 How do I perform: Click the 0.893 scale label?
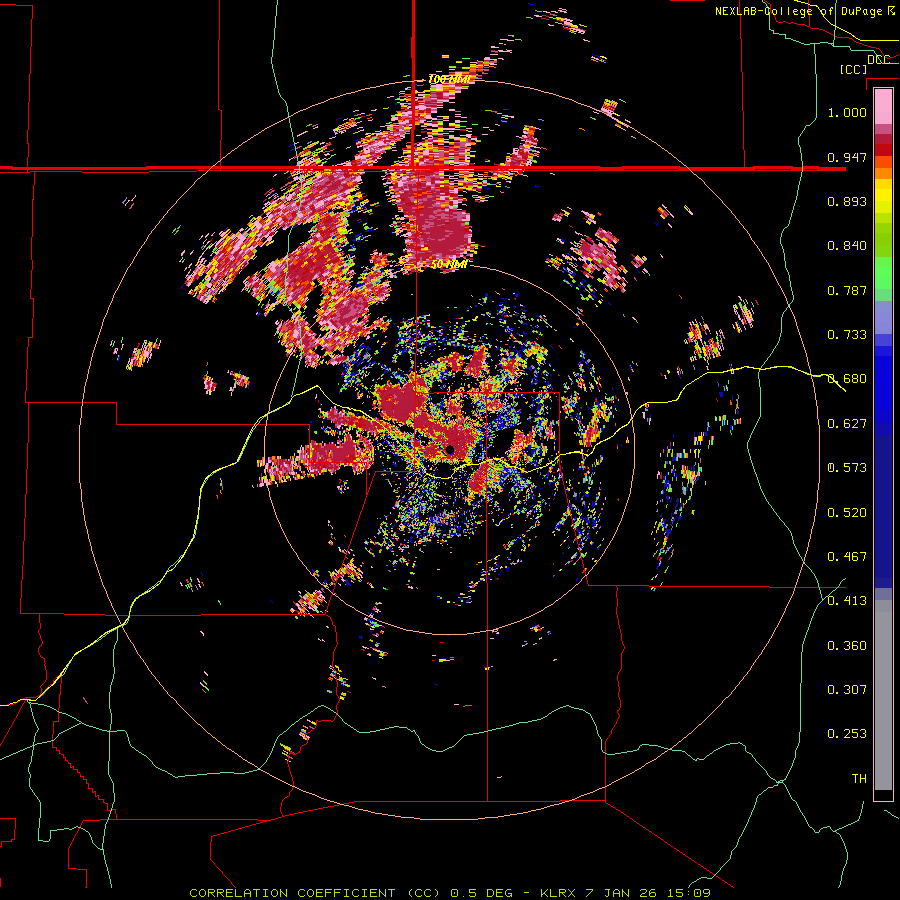coord(847,201)
